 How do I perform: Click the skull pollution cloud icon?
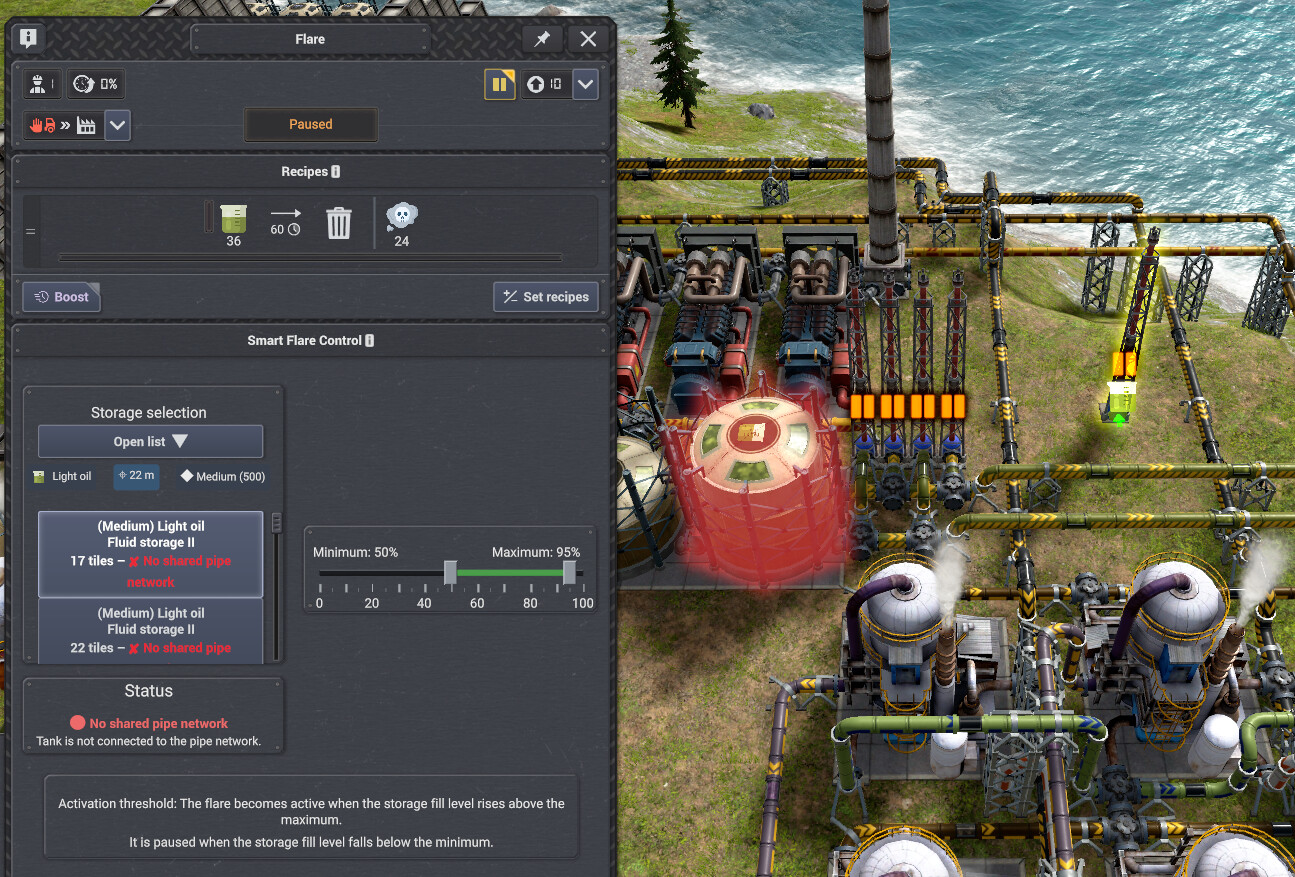(401, 216)
